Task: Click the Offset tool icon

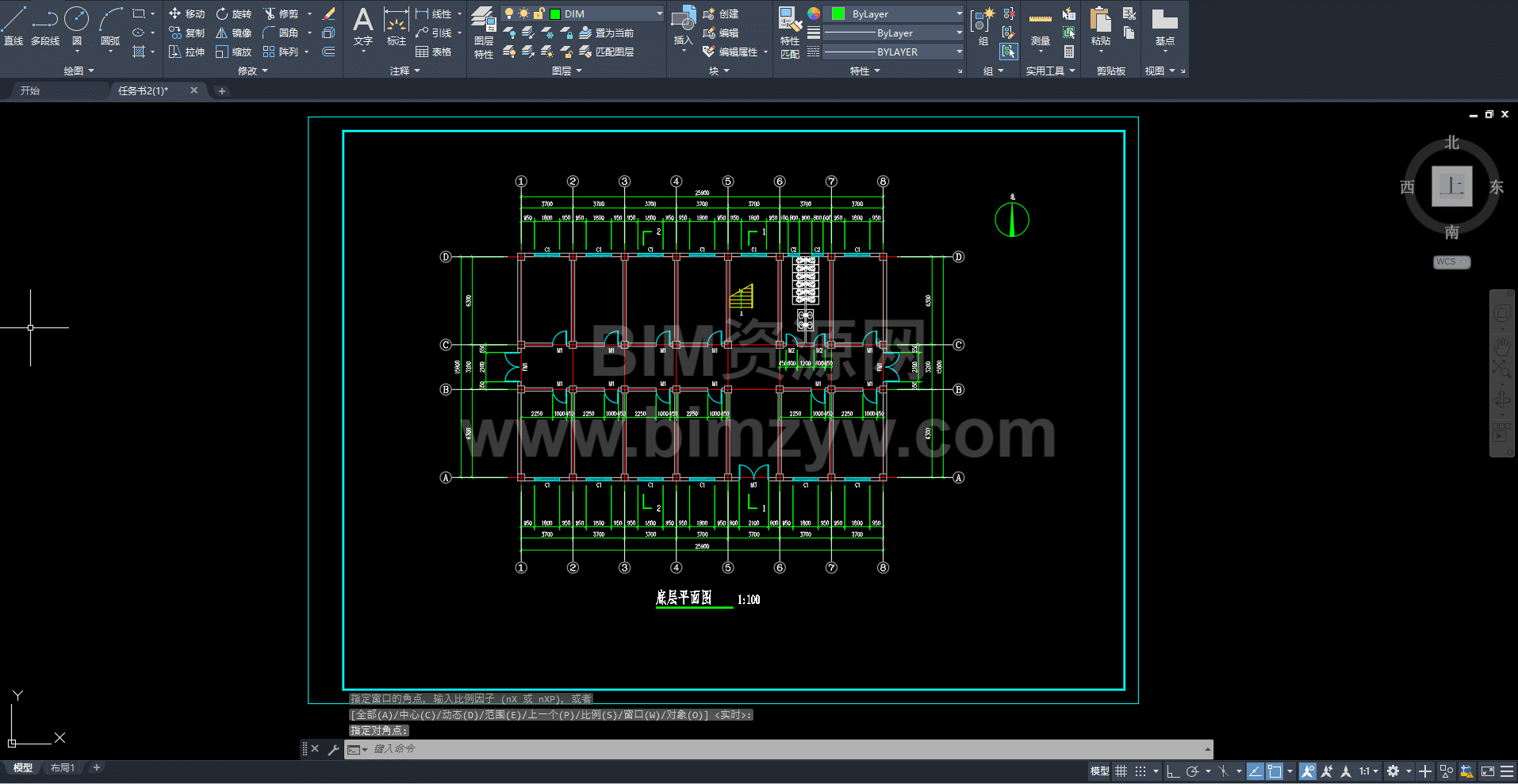Action: 328,52
